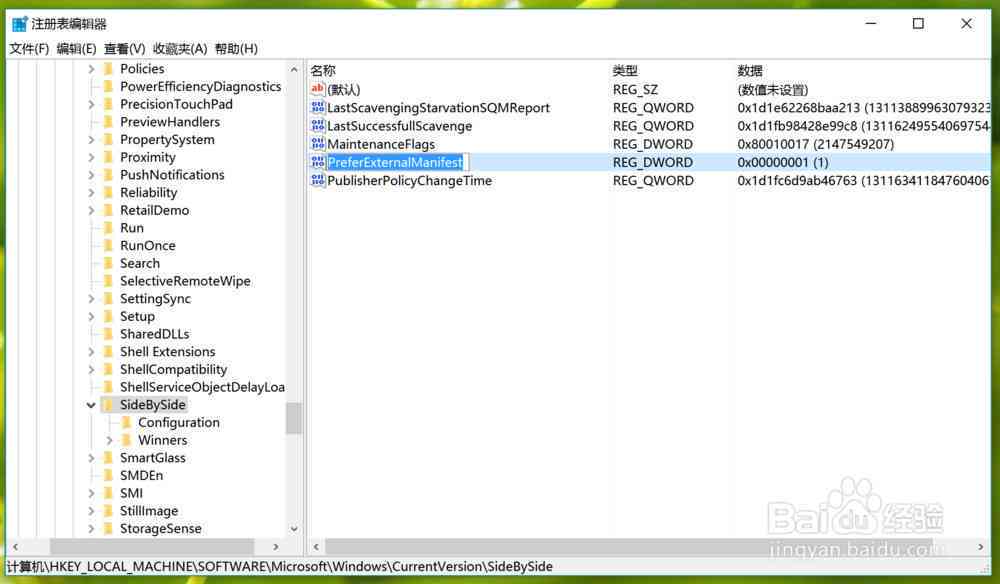1000x584 pixels.
Task: Click the Registry Editor app icon in title bar
Action: (x=20, y=24)
